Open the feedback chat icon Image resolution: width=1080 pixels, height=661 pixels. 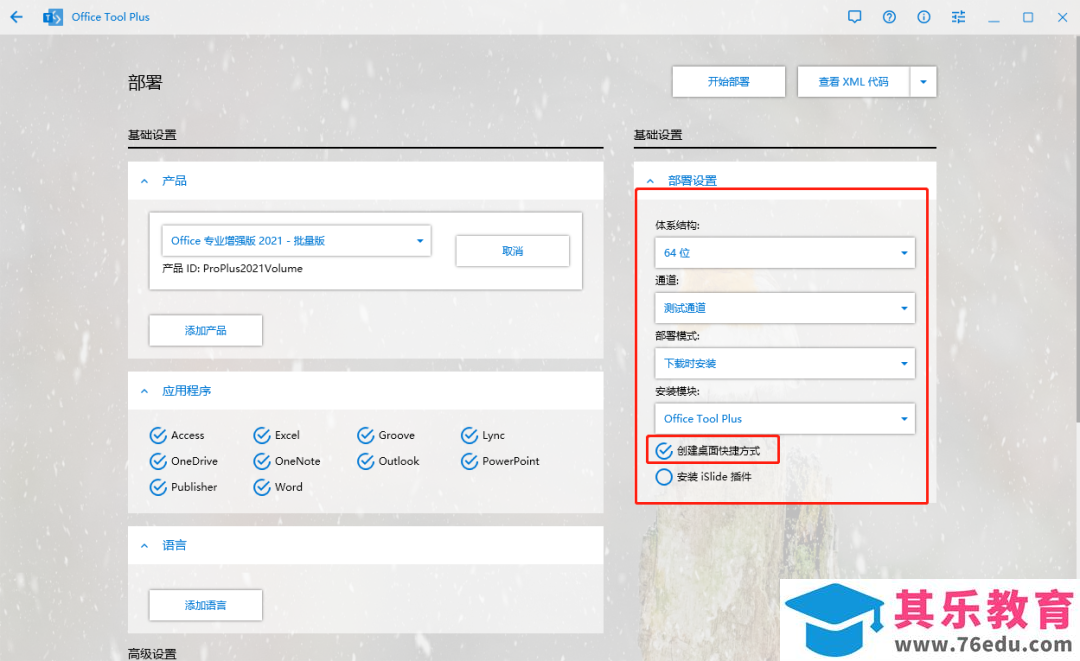tap(855, 17)
